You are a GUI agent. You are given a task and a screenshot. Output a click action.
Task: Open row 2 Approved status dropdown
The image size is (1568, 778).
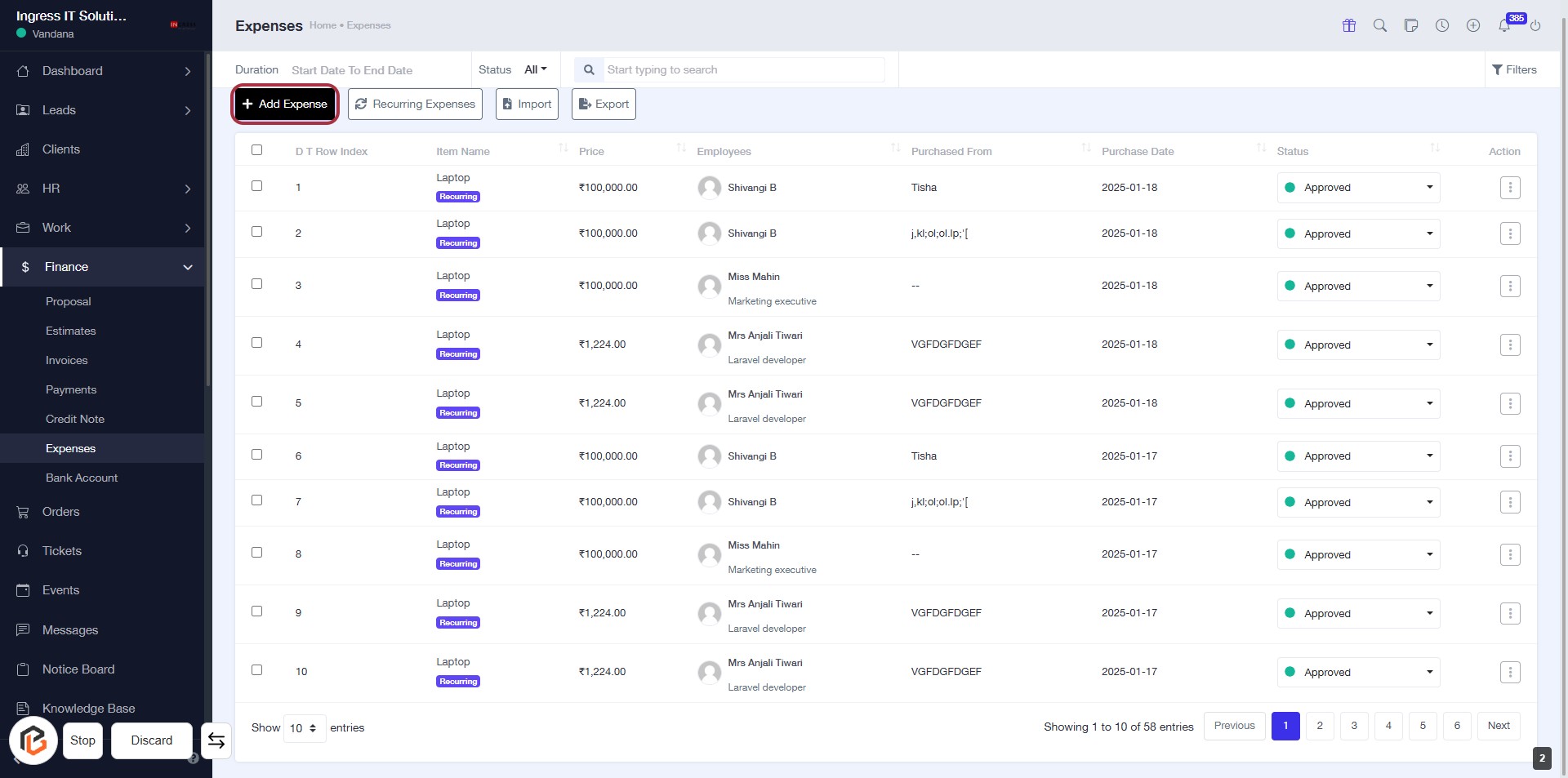[x=1357, y=234]
